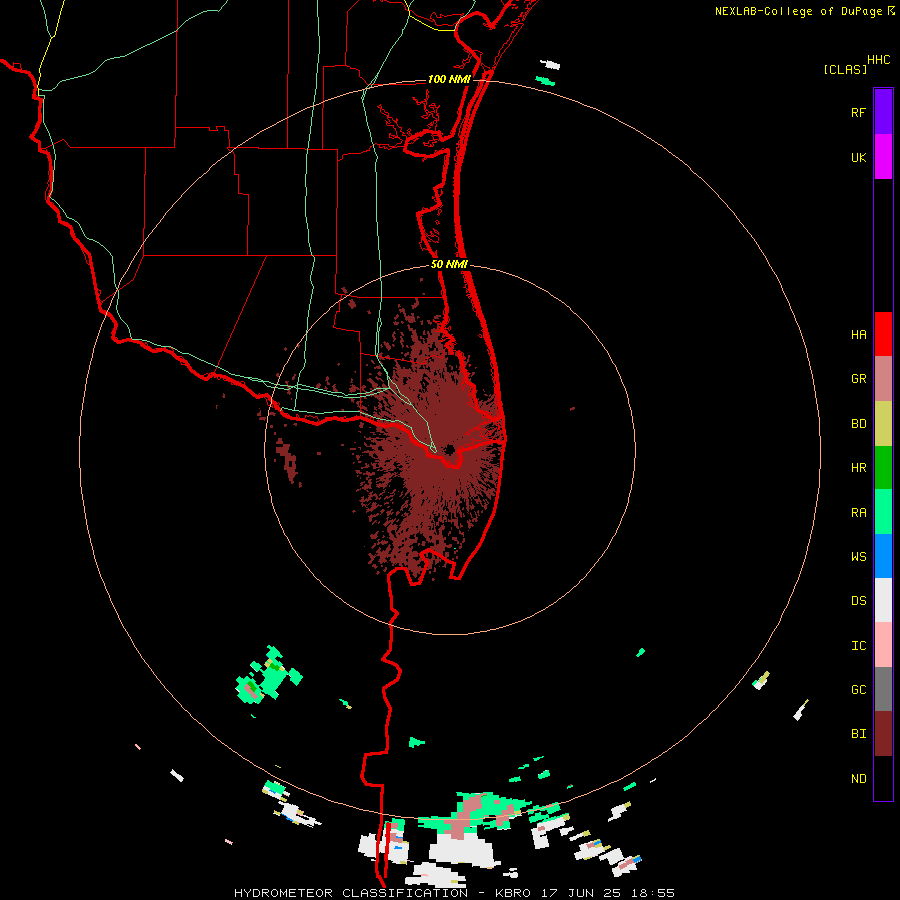Click the 18:55 timestamp
Screen dimensions: 900x900
coord(654,893)
